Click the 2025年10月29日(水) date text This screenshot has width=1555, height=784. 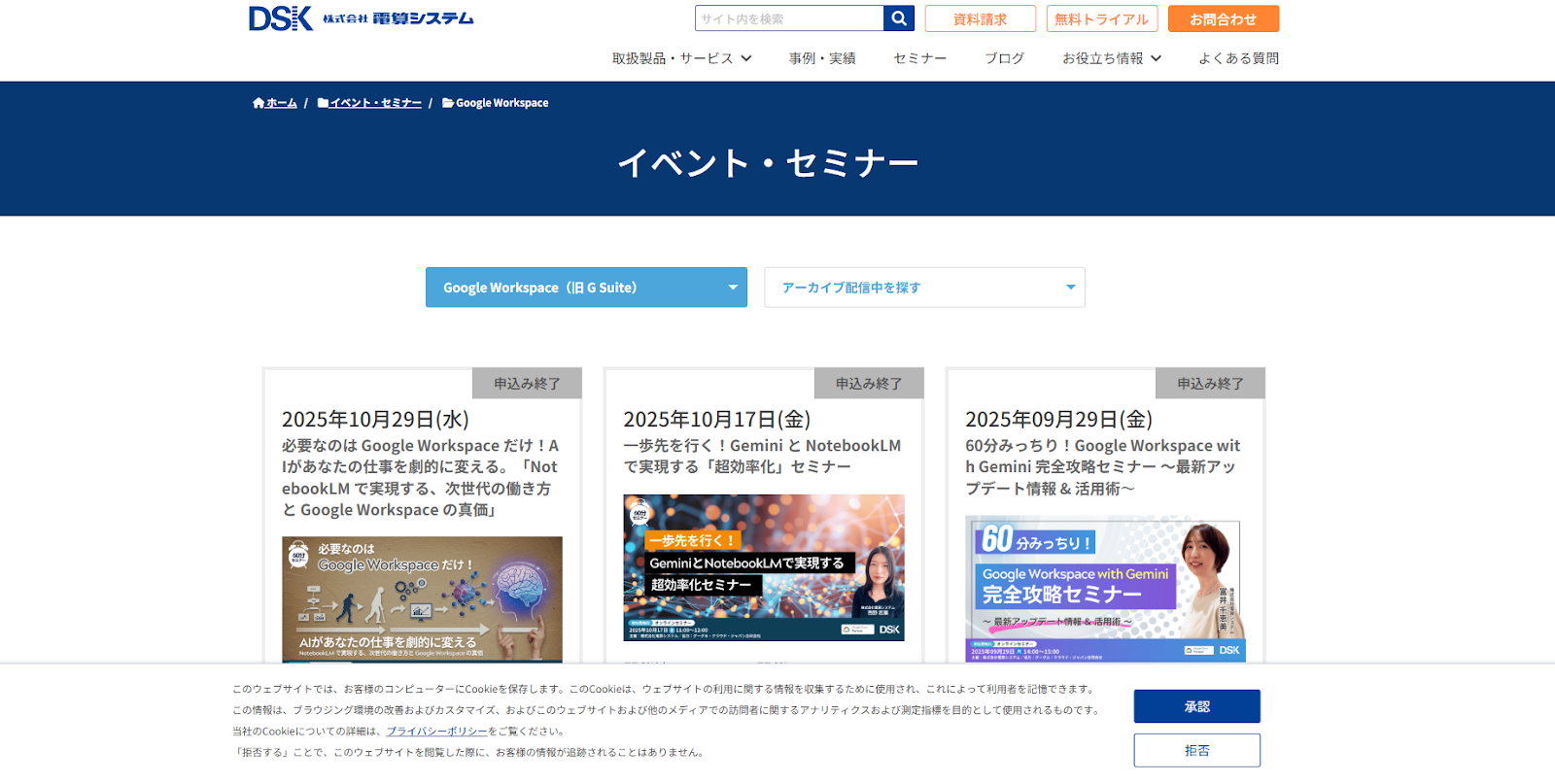pyautogui.click(x=375, y=419)
